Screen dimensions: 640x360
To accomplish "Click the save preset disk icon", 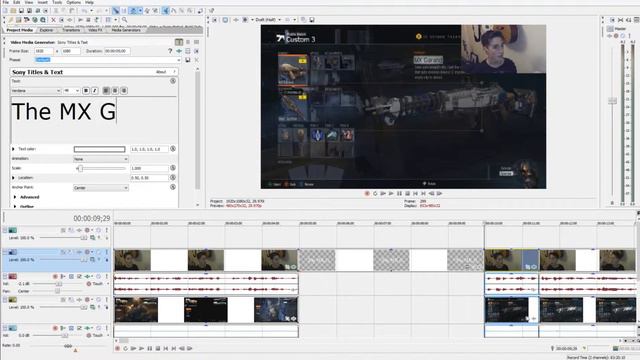I will coord(188,60).
